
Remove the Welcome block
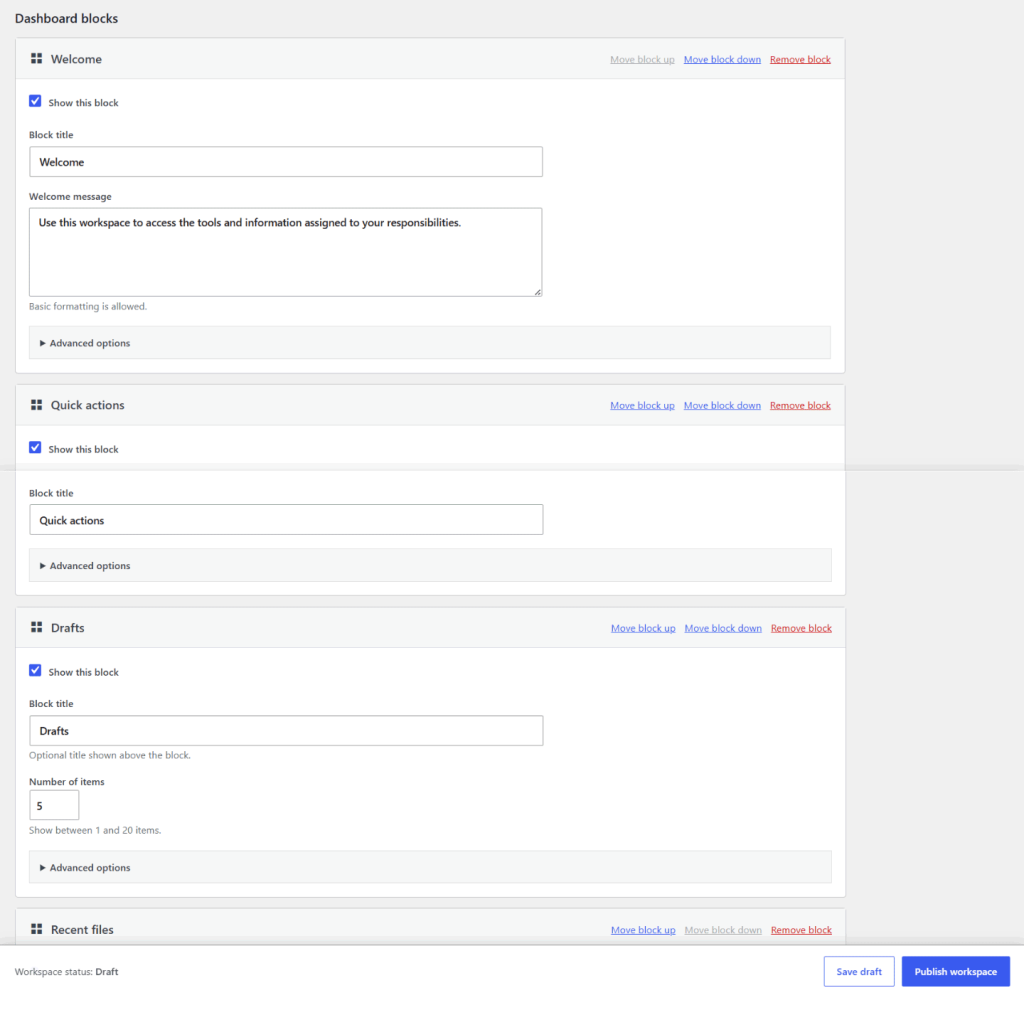click(x=800, y=59)
